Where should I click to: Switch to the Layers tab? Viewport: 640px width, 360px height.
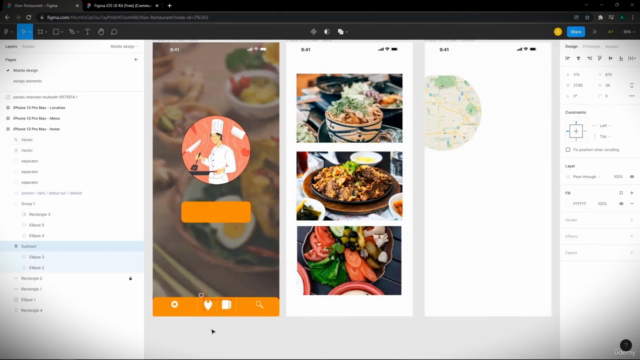(x=11, y=47)
